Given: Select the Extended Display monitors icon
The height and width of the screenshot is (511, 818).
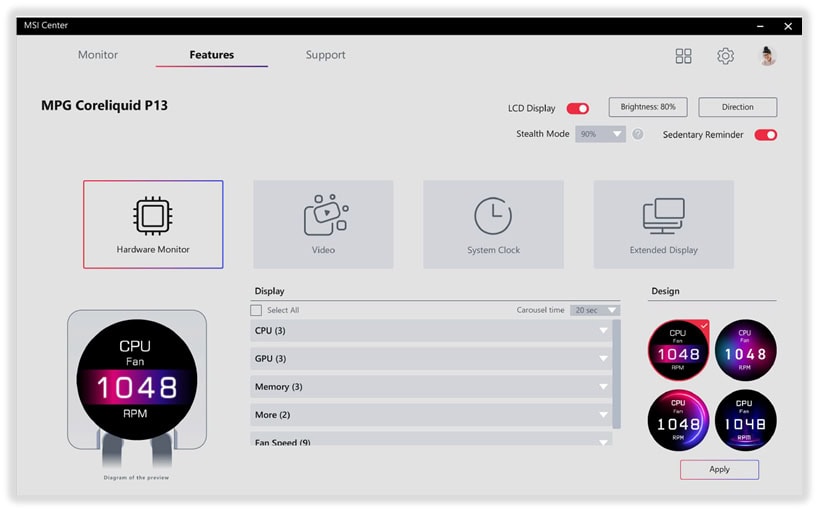Looking at the screenshot, I should 663,216.
